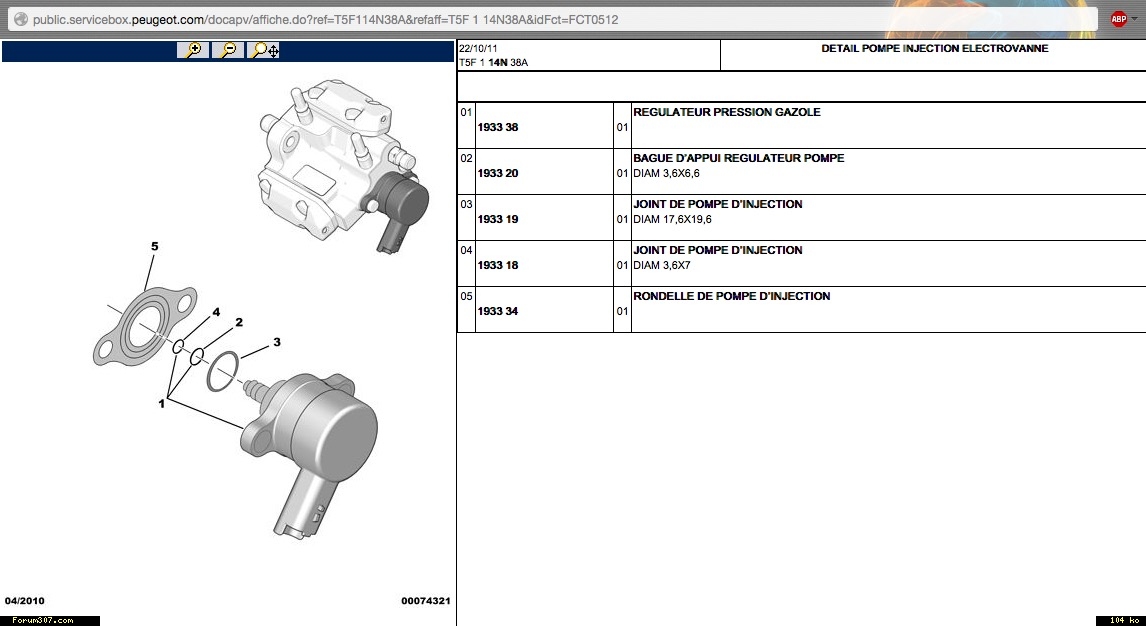1146x626 pixels.
Task: Click the 04/2010 diagram date
Action: pos(25,600)
